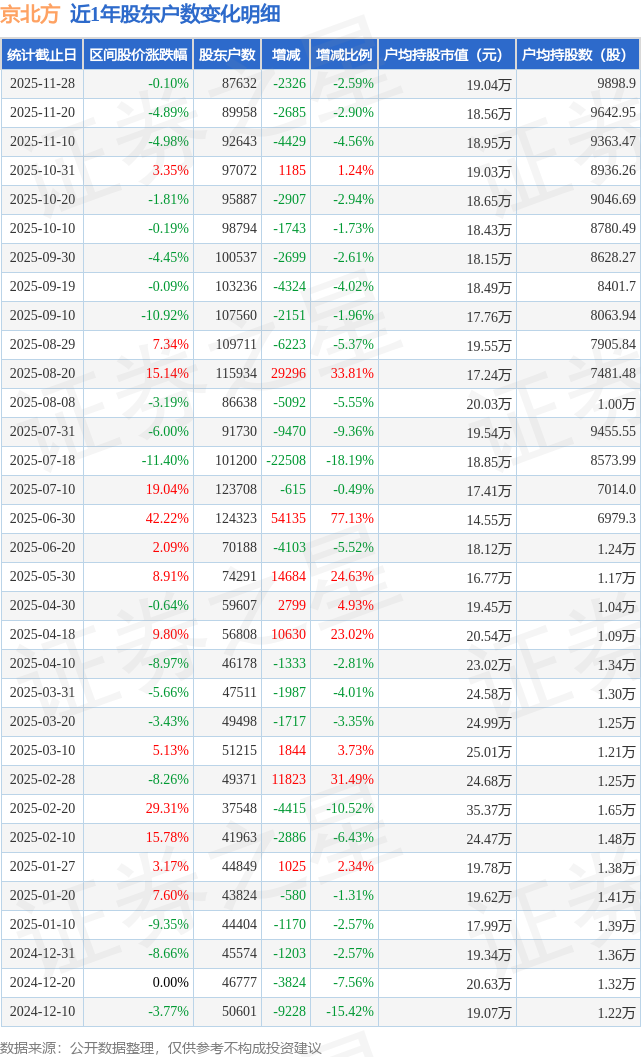
Task: Click the 增减比例 column header
Action: point(344,55)
